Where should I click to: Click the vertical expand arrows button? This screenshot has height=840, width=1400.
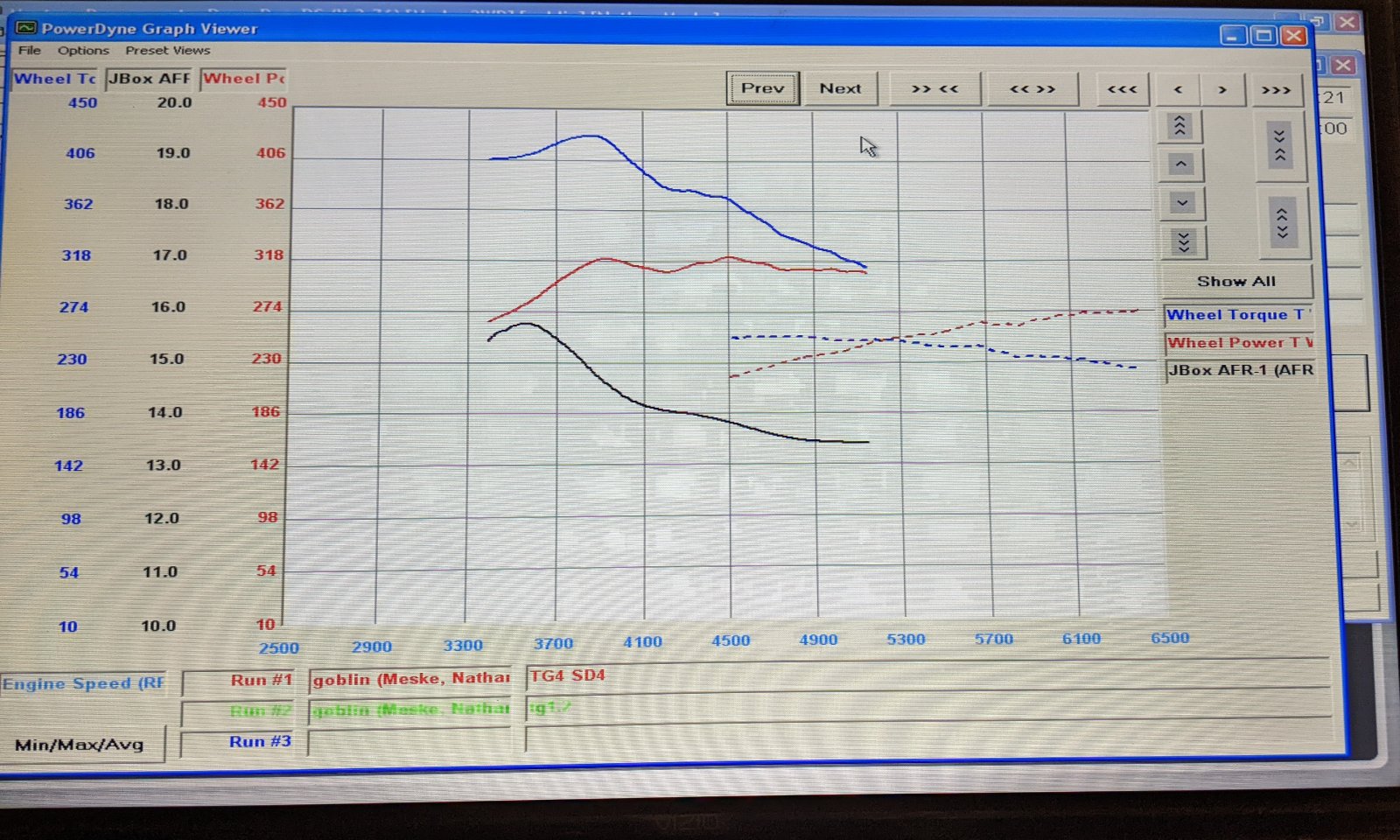coord(1282,222)
